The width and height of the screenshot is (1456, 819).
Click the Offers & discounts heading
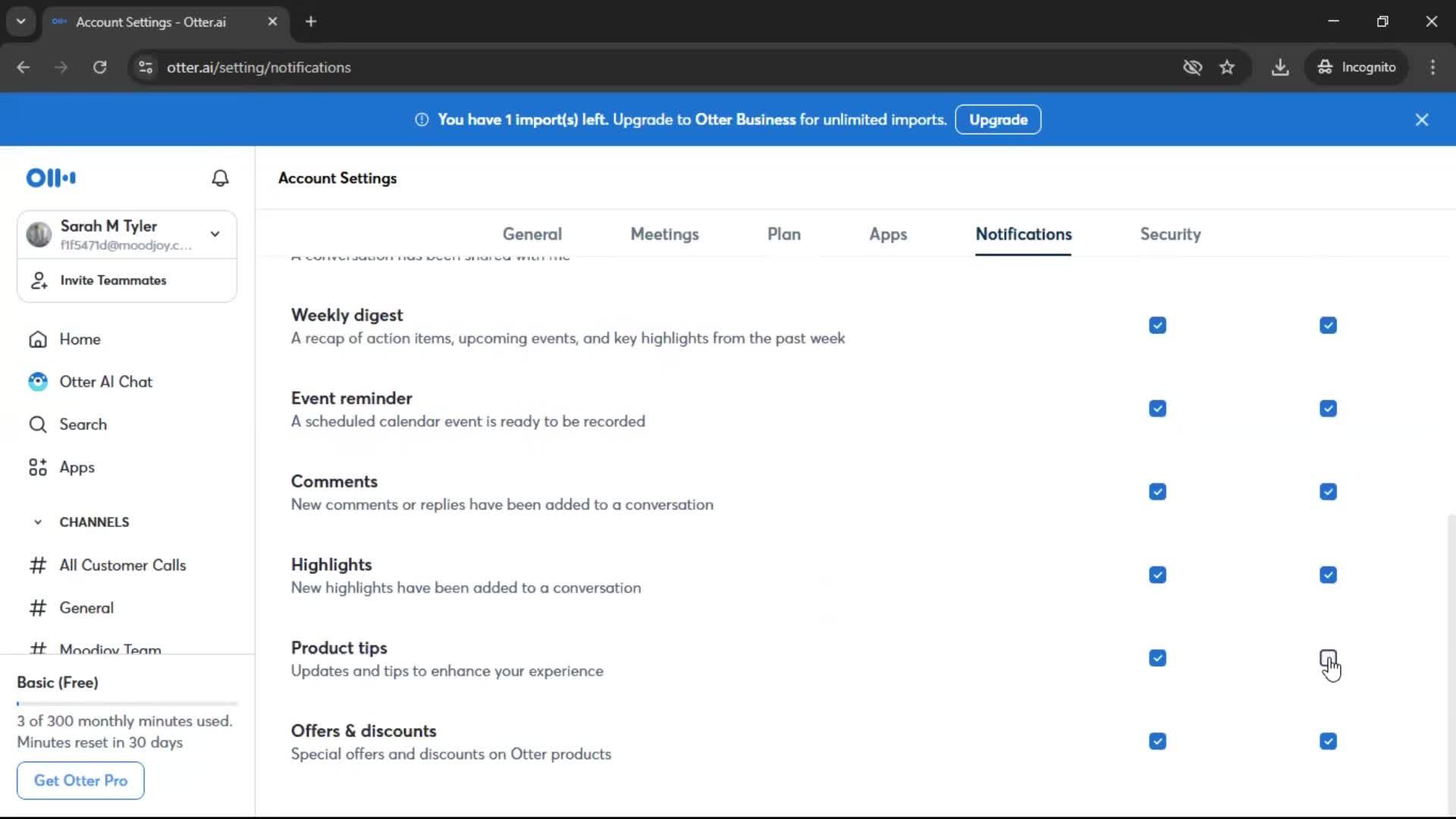coord(363,731)
